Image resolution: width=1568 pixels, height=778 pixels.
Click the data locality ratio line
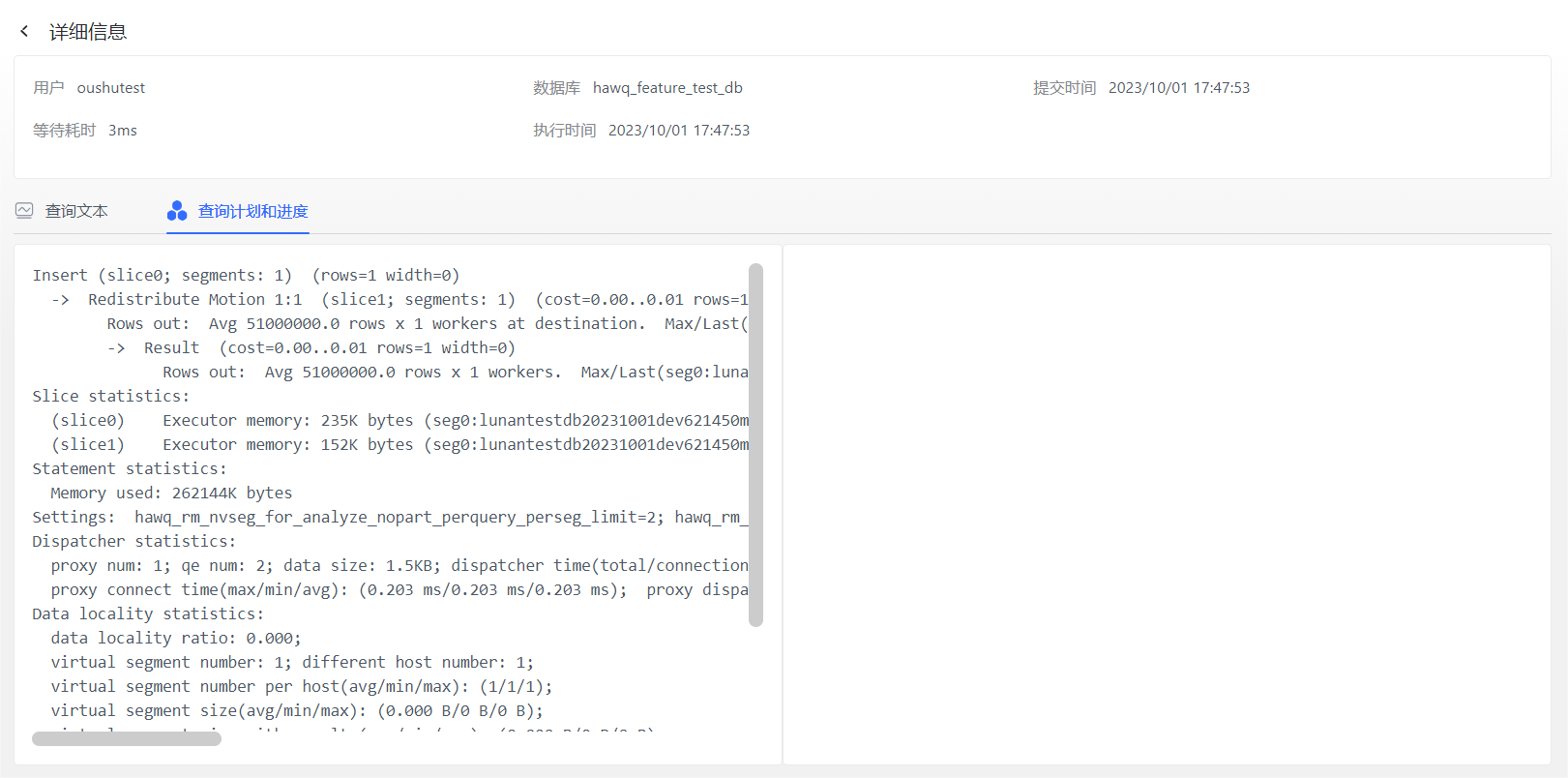[x=176, y=639]
